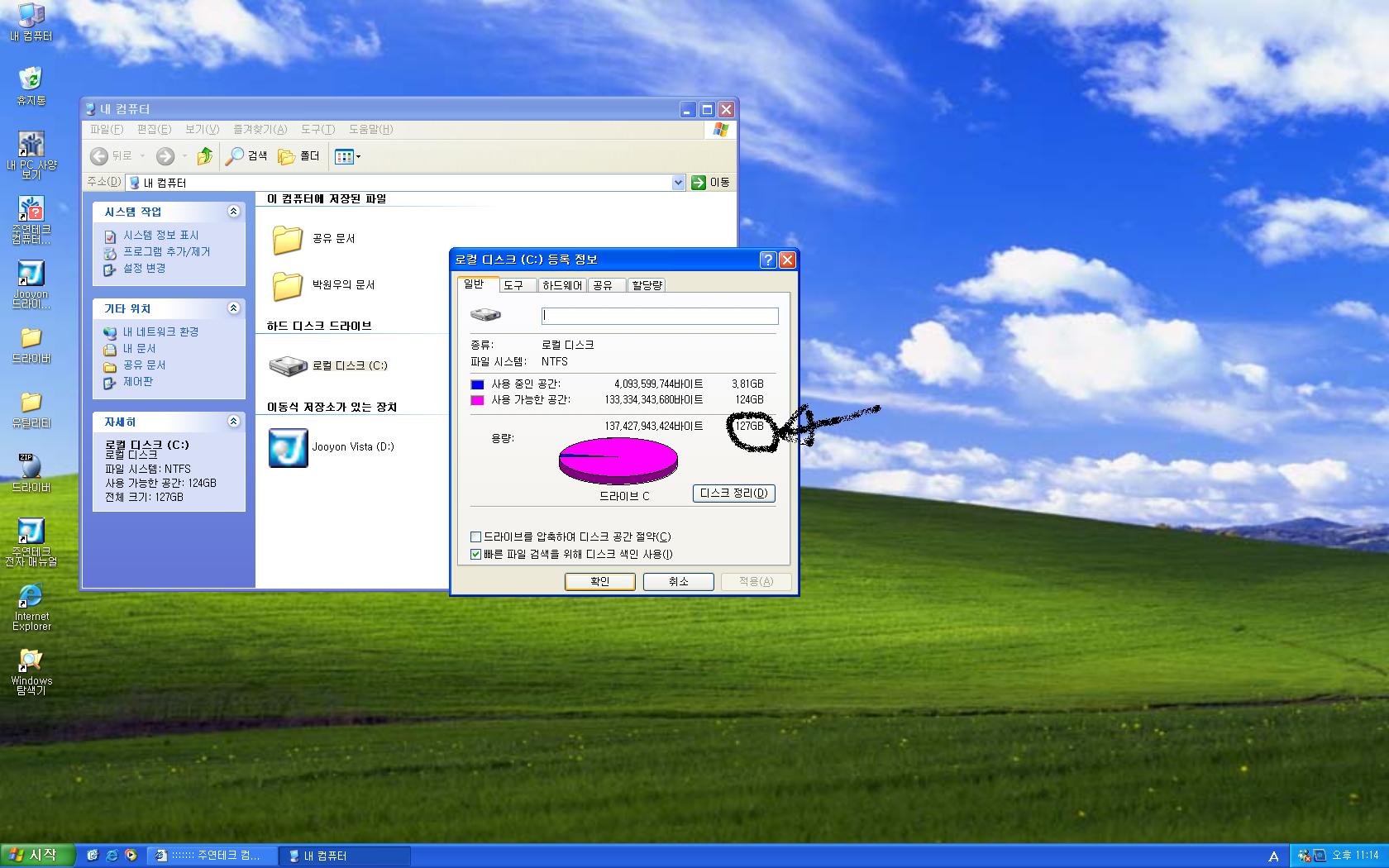Collapse the 기타 위치 panel
This screenshot has height=868, width=1389.
pyautogui.click(x=233, y=308)
